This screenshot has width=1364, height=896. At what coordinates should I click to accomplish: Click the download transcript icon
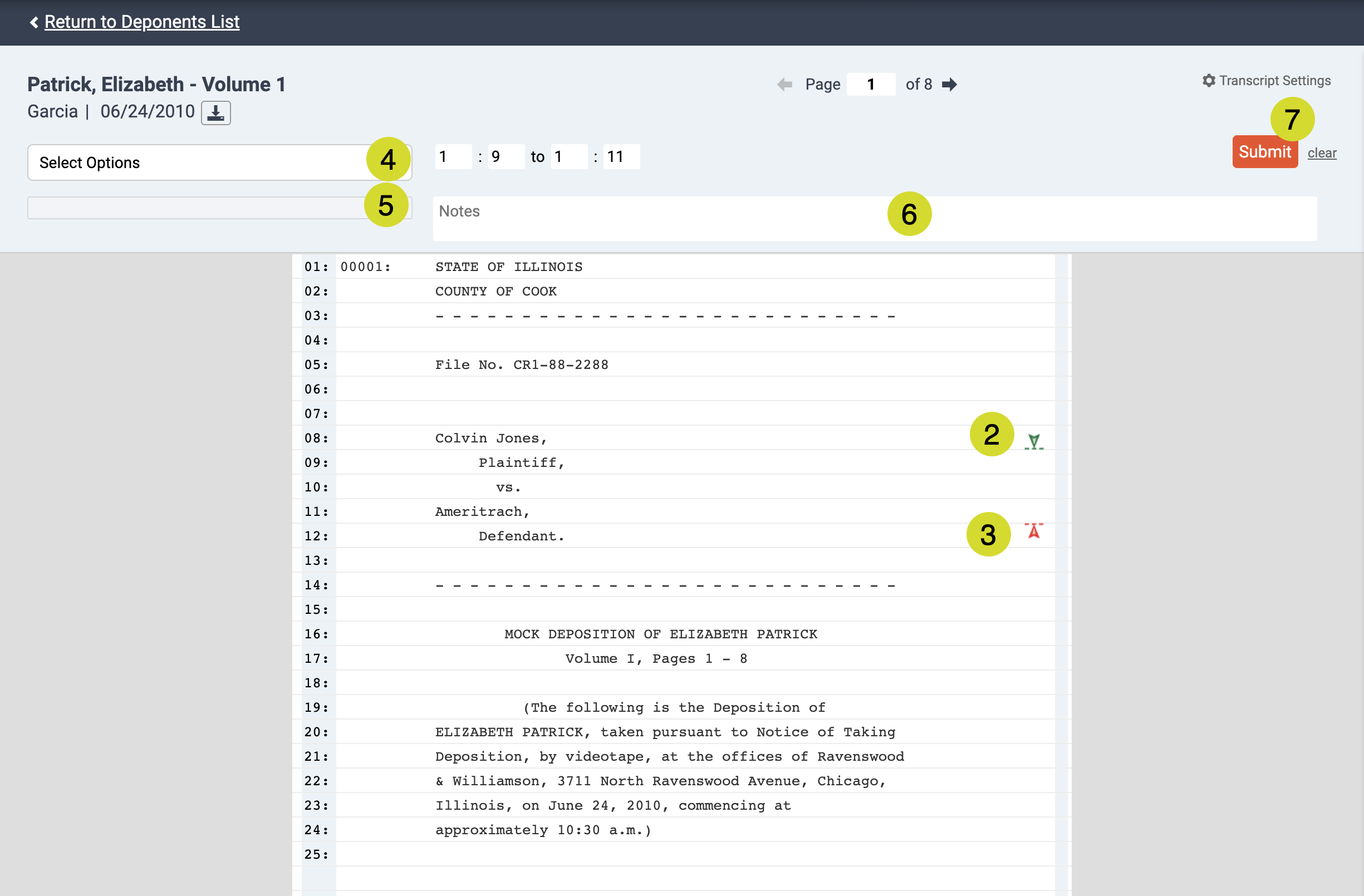pos(215,112)
